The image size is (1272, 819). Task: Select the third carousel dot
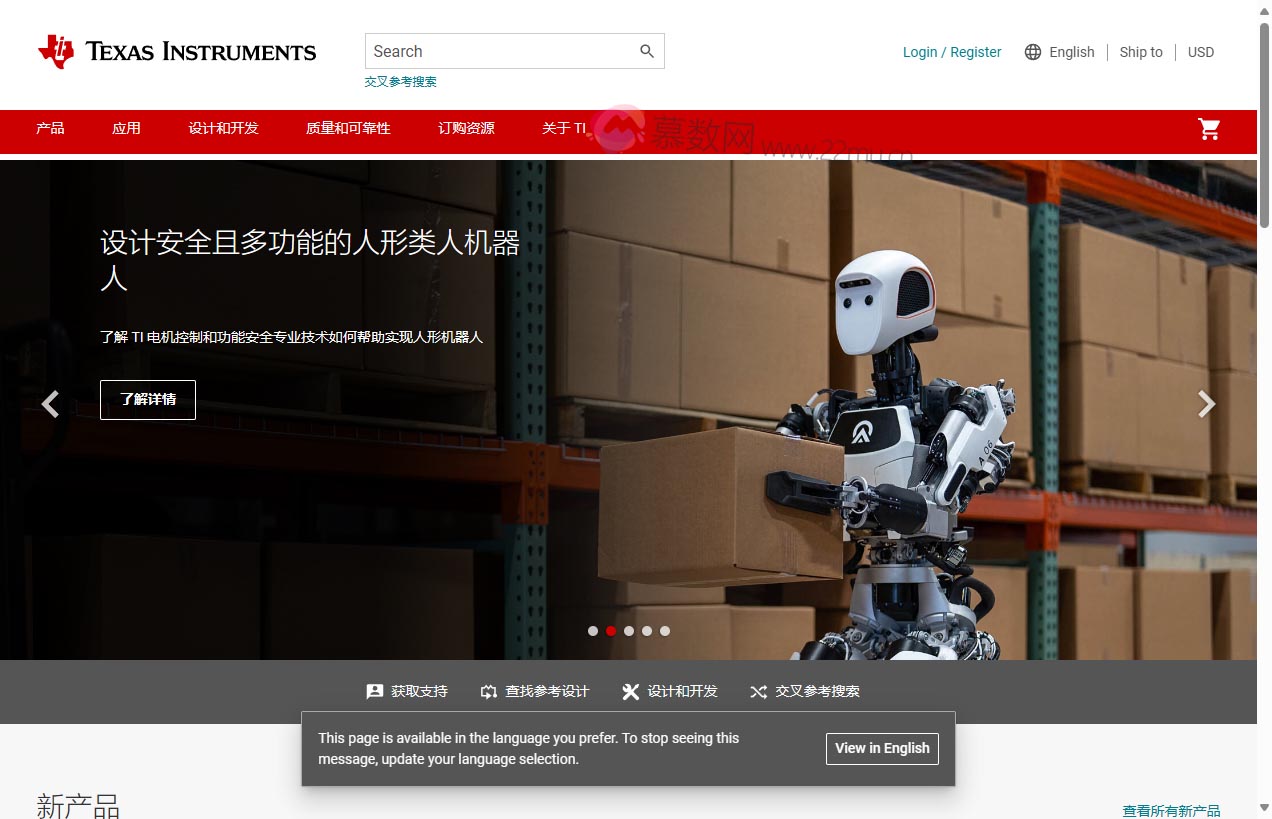pyautogui.click(x=629, y=631)
